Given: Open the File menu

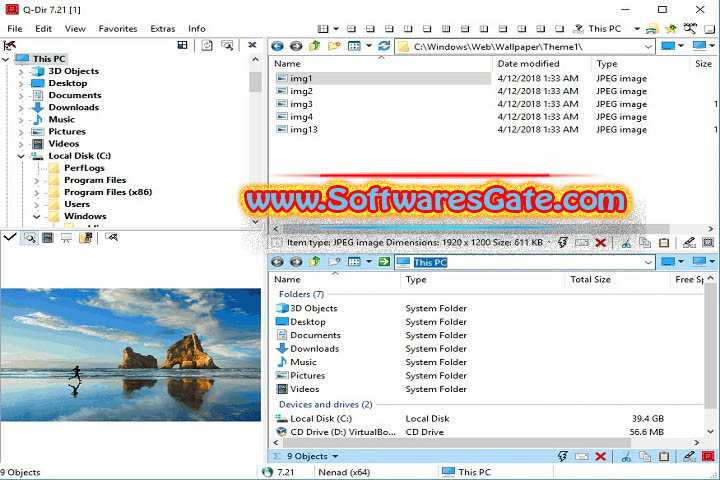Looking at the screenshot, I should coord(15,28).
